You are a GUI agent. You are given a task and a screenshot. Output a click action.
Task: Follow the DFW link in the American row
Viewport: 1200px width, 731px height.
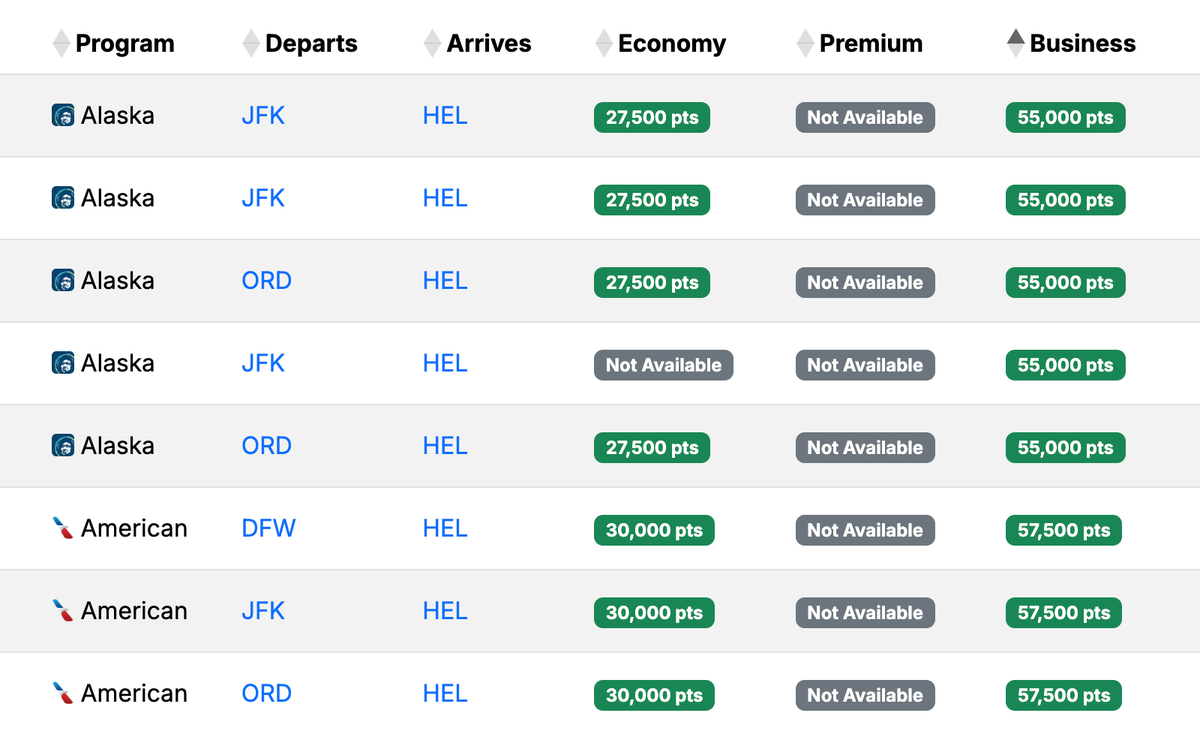(268, 528)
